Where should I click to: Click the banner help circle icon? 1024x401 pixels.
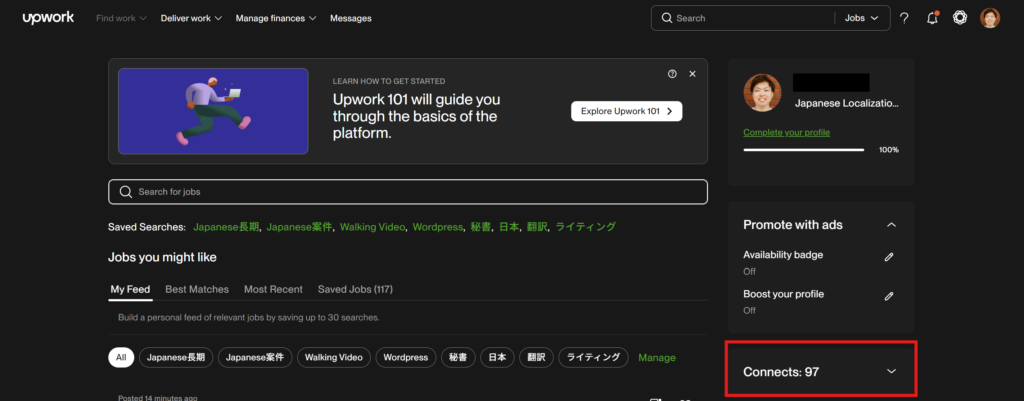tap(672, 74)
